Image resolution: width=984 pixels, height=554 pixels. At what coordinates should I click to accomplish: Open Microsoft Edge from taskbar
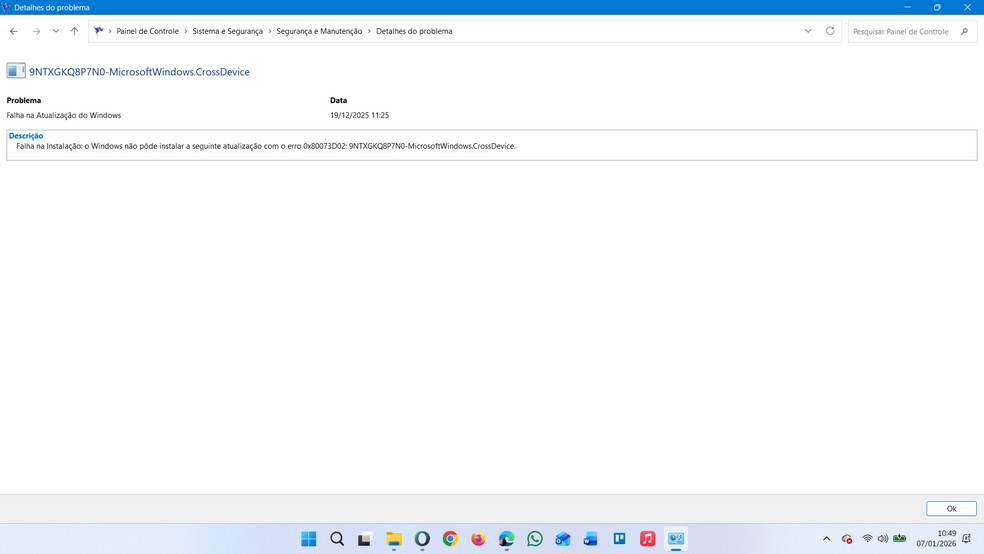(506, 539)
